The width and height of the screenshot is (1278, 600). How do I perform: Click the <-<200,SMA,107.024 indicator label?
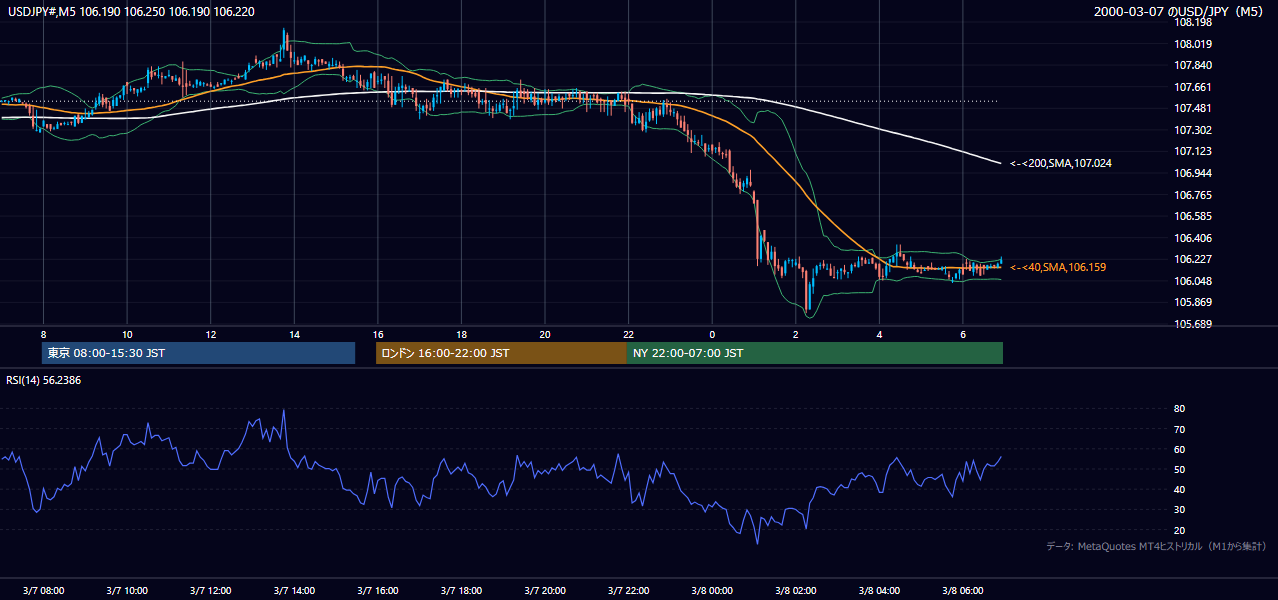coord(1061,163)
